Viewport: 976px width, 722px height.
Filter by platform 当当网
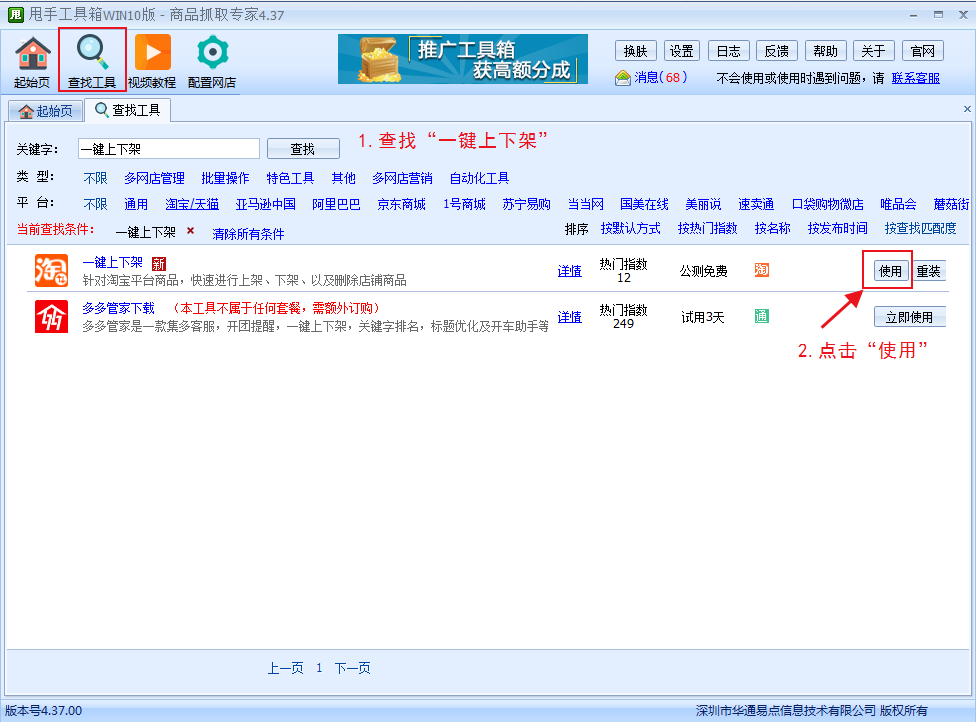(x=586, y=204)
